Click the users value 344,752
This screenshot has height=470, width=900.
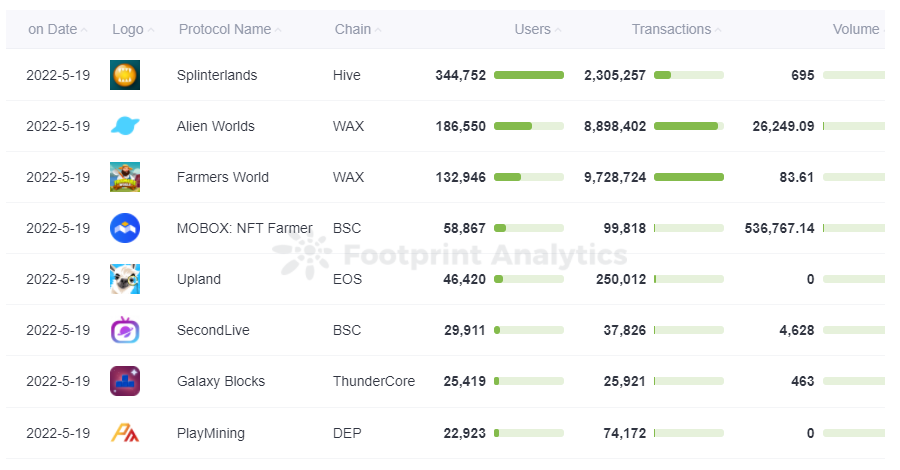click(x=460, y=75)
